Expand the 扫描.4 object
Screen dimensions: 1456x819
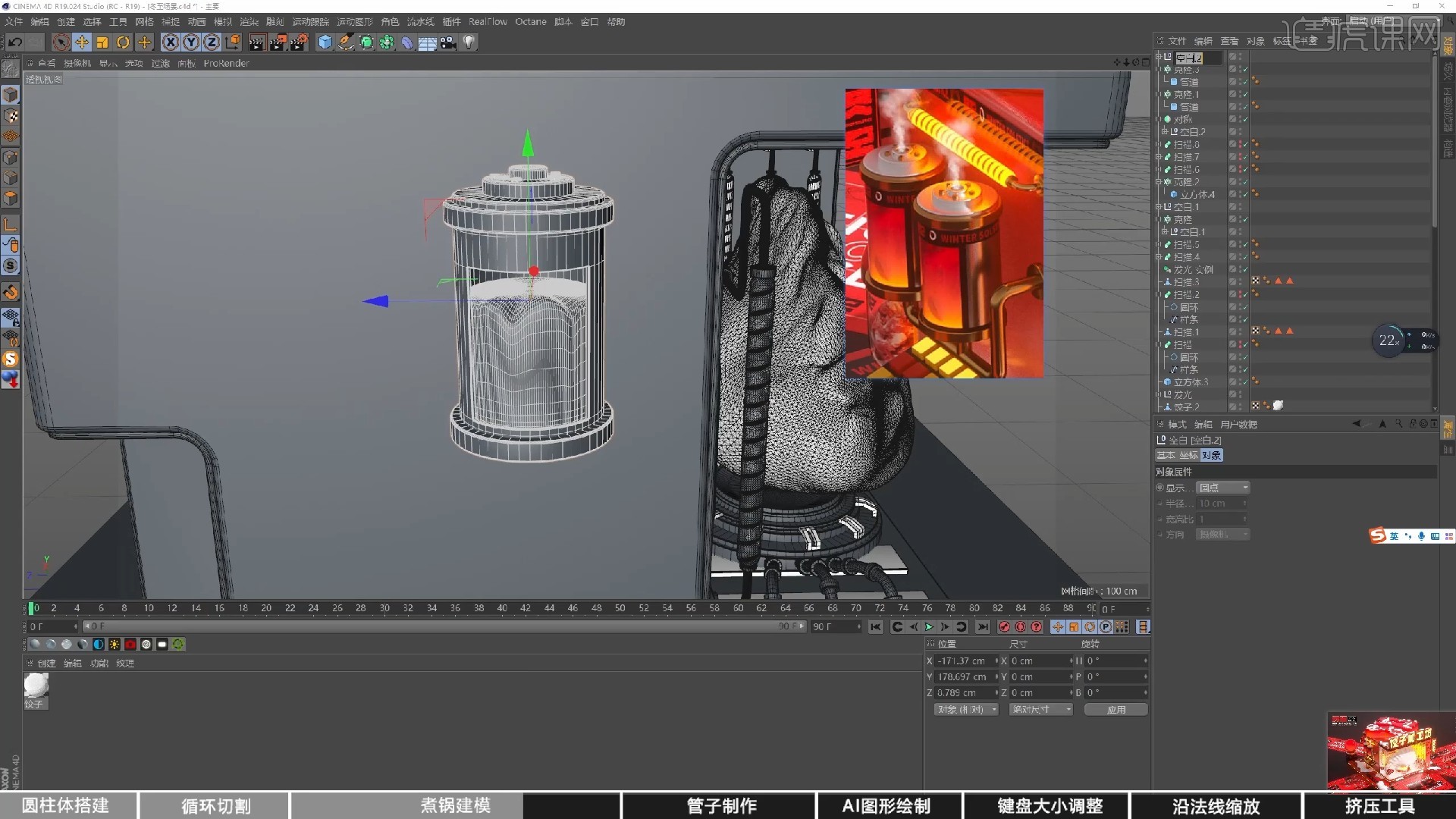pyautogui.click(x=1159, y=257)
